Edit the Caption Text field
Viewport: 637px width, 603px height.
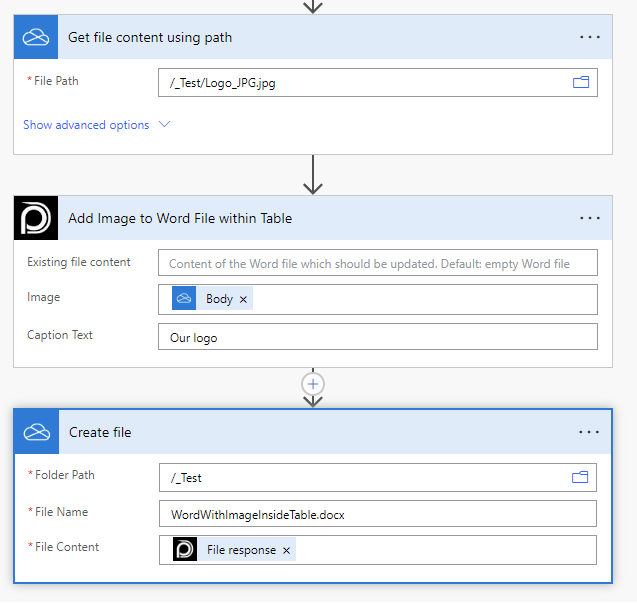coord(377,337)
